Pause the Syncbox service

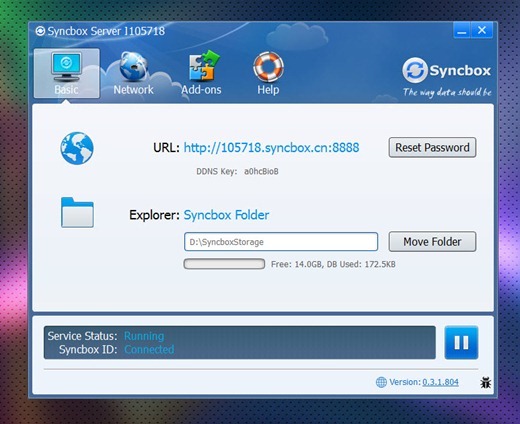pyautogui.click(x=461, y=342)
